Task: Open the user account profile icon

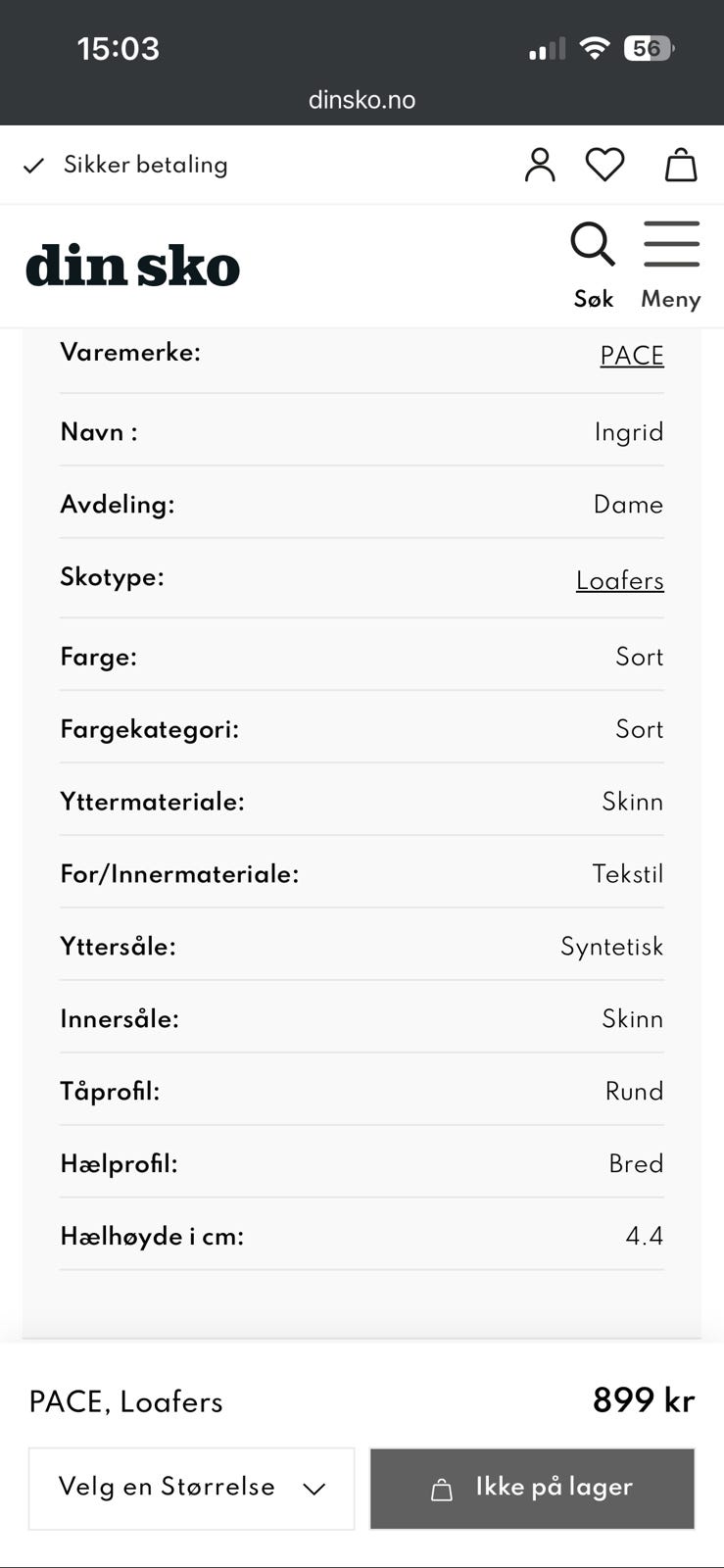Action: 540,165
